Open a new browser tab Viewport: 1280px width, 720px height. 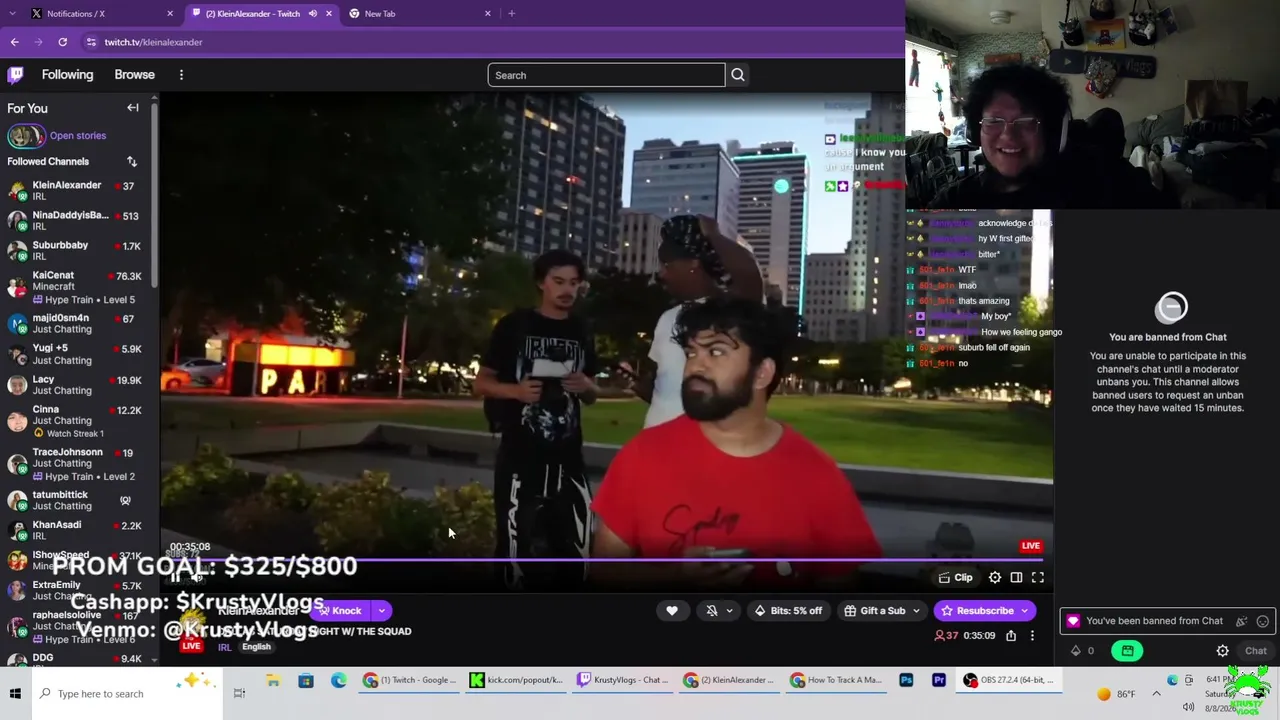pyautogui.click(x=511, y=14)
